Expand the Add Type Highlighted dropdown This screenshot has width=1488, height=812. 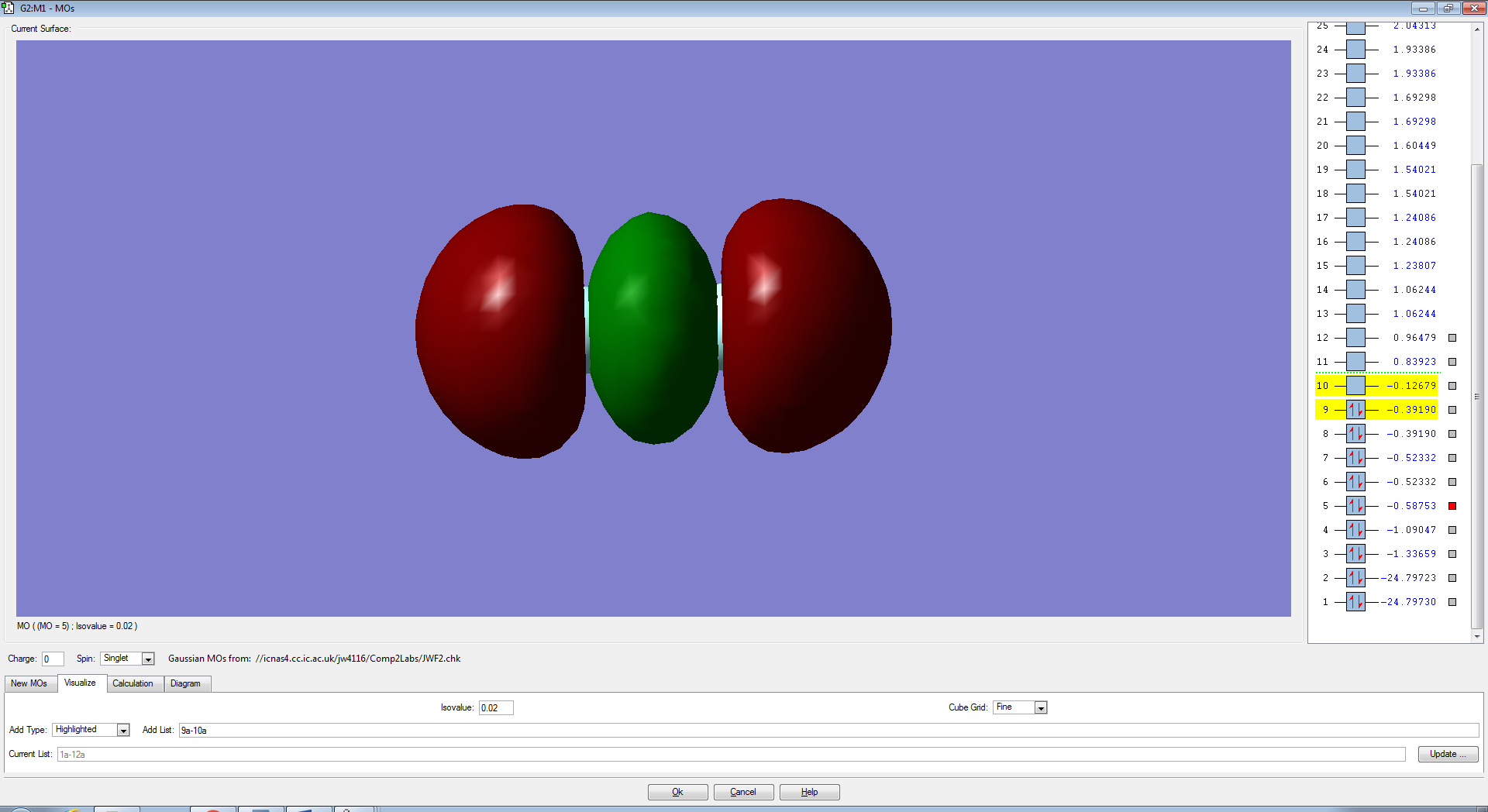[x=123, y=730]
